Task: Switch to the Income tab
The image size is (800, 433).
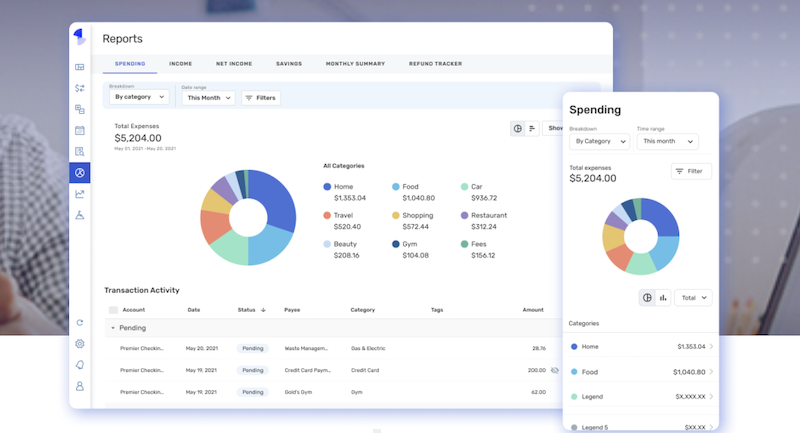Action: pos(181,64)
